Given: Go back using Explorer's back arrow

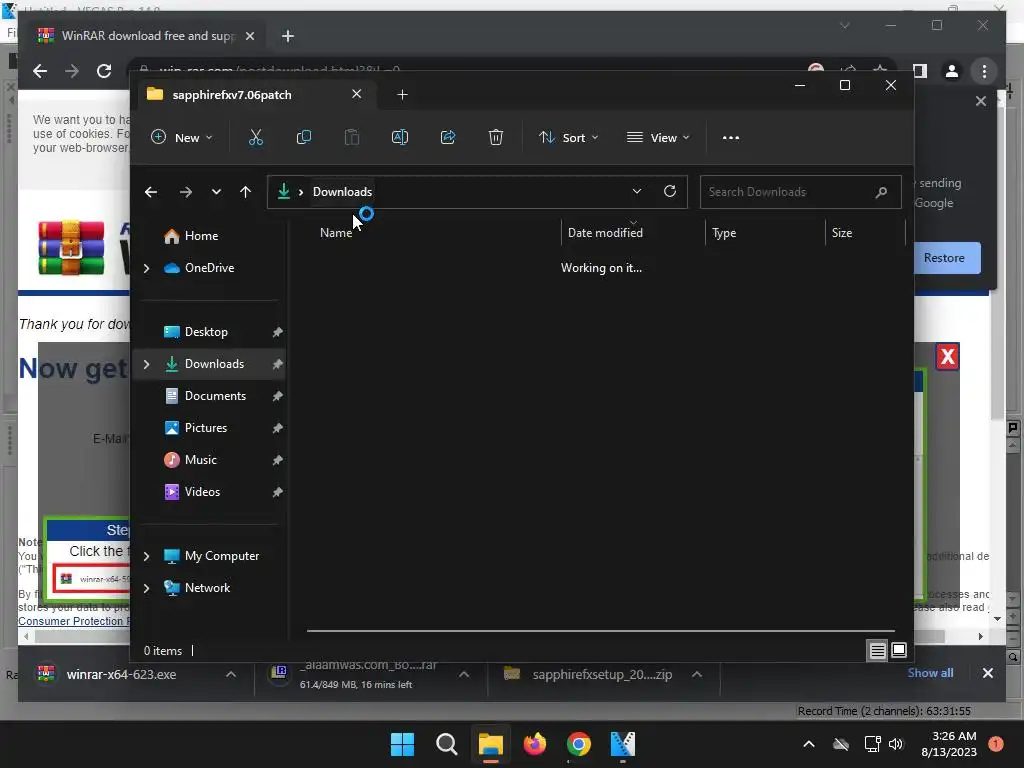Looking at the screenshot, I should [x=151, y=192].
